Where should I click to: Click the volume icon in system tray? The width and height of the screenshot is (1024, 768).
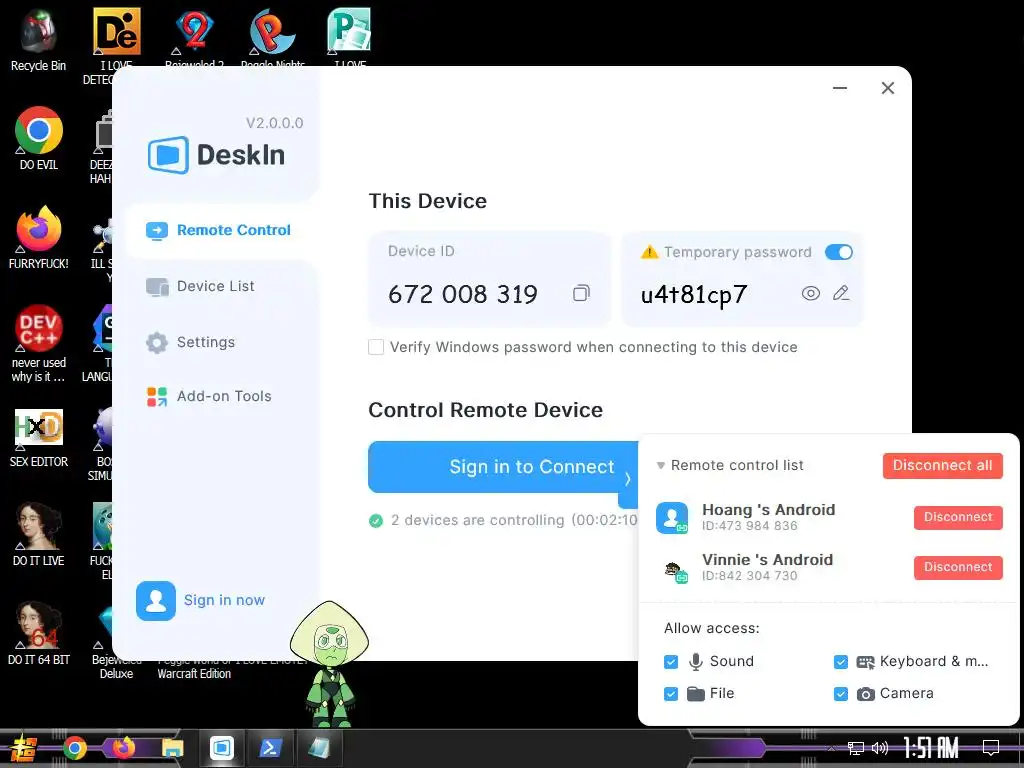point(880,748)
